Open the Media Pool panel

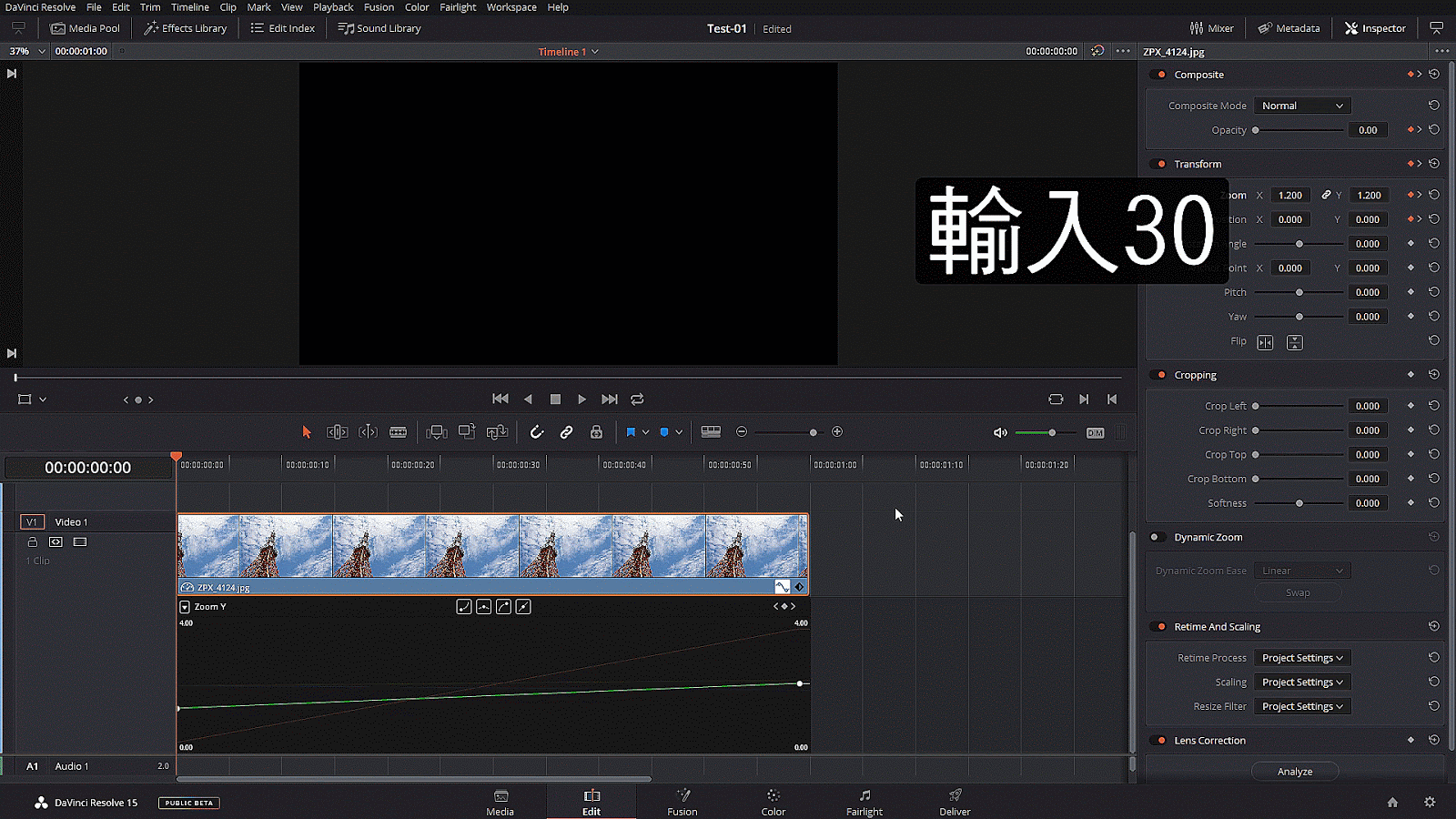pyautogui.click(x=86, y=28)
